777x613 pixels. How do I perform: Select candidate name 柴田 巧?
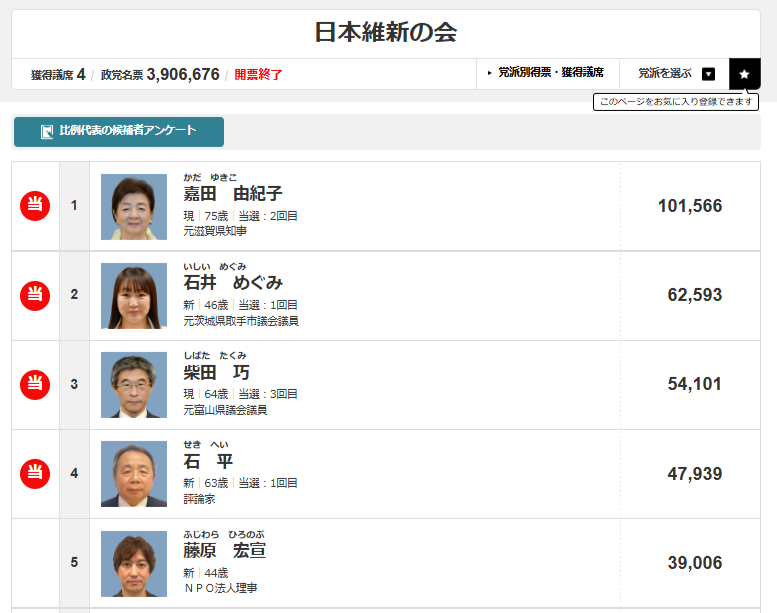[x=217, y=372]
